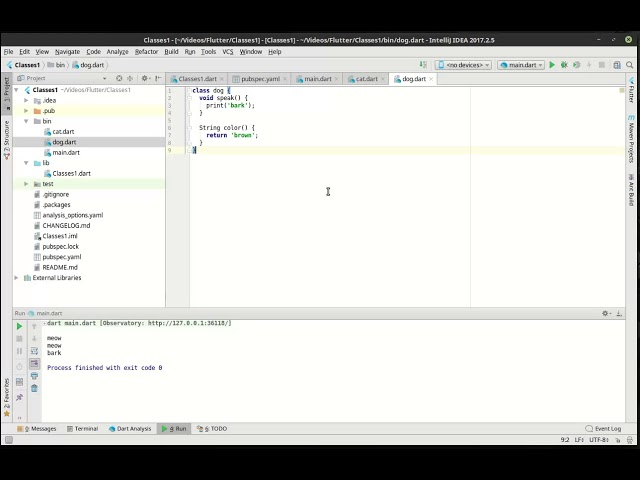The width and height of the screenshot is (640, 480).
Task: Click the Make Project build icon
Action: pyautogui.click(x=423, y=65)
